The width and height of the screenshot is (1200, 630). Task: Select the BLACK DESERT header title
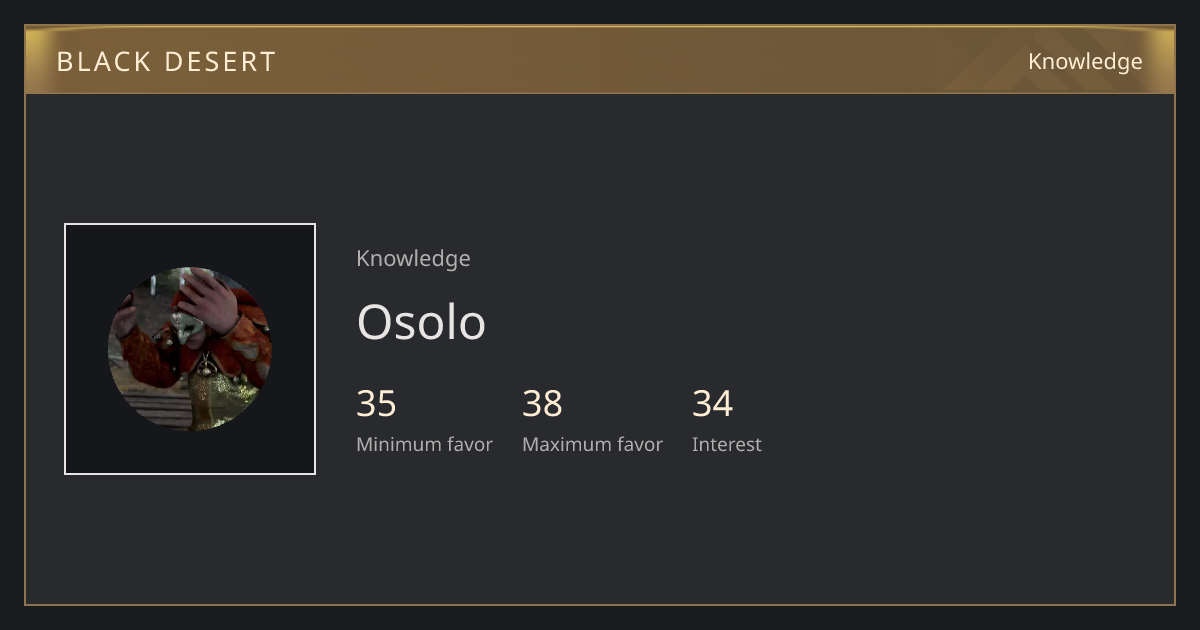point(166,62)
